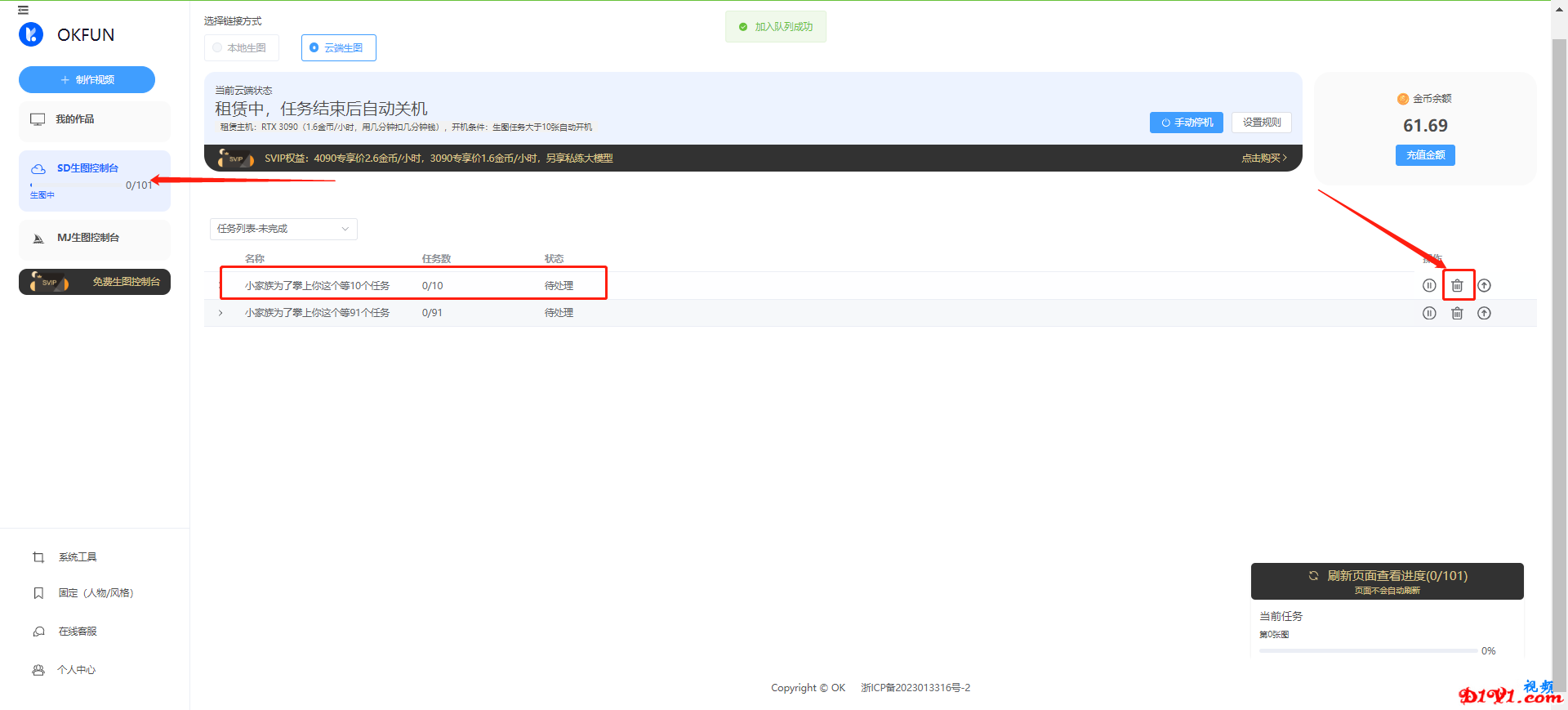This screenshot has width=1568, height=710.
Task: Click the crop icon beside 系统工具
Action: tap(38, 557)
